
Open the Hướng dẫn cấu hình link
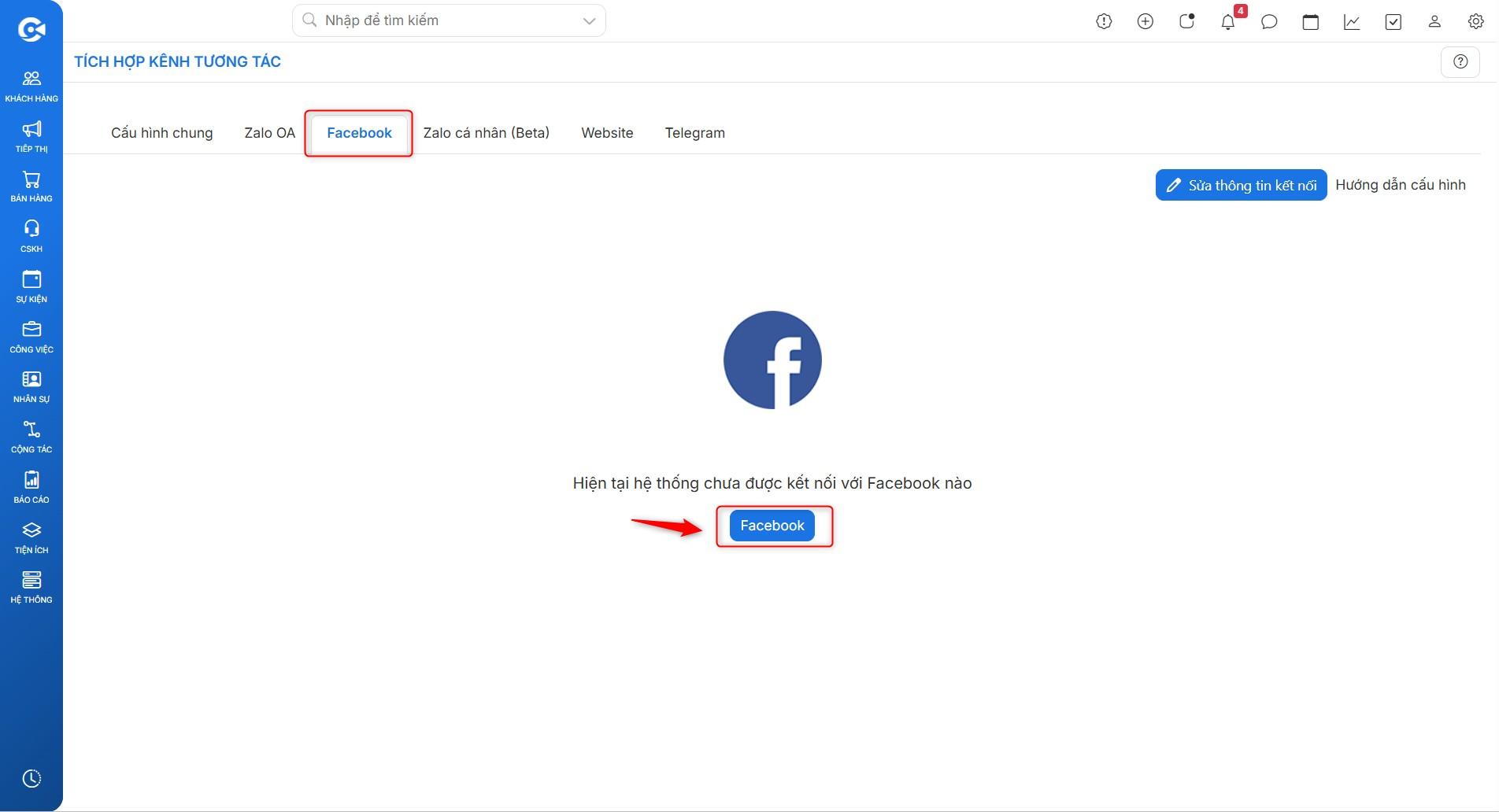(1401, 185)
